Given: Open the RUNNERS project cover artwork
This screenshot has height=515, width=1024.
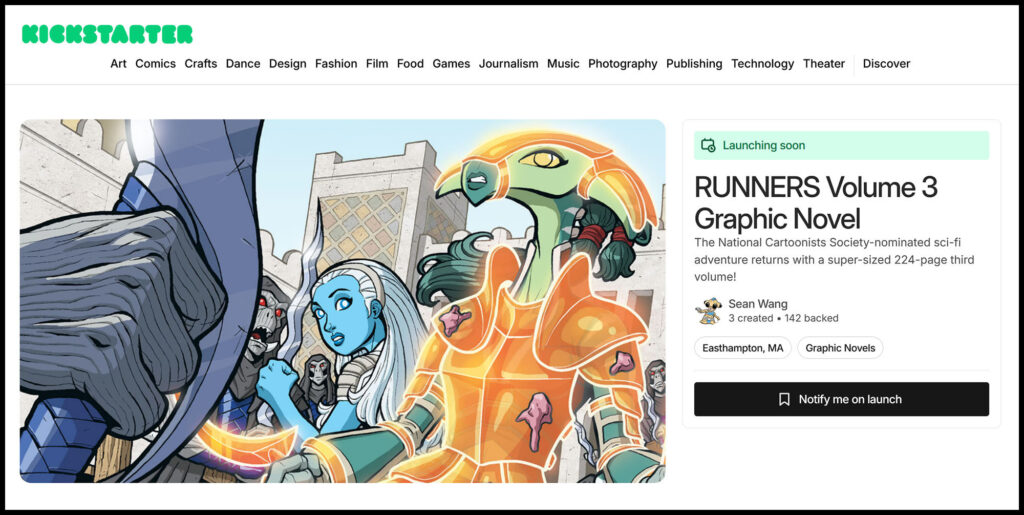Looking at the screenshot, I should pos(342,301).
